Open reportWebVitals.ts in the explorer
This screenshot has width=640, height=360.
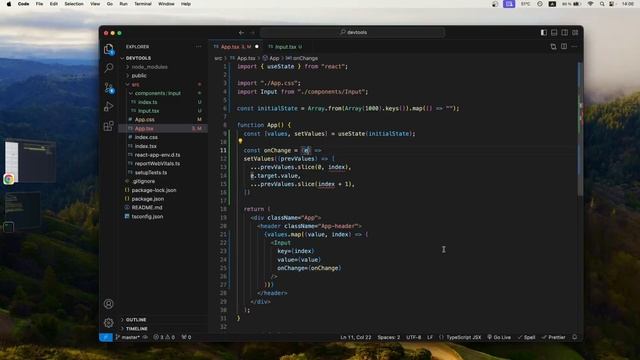click(x=157, y=163)
